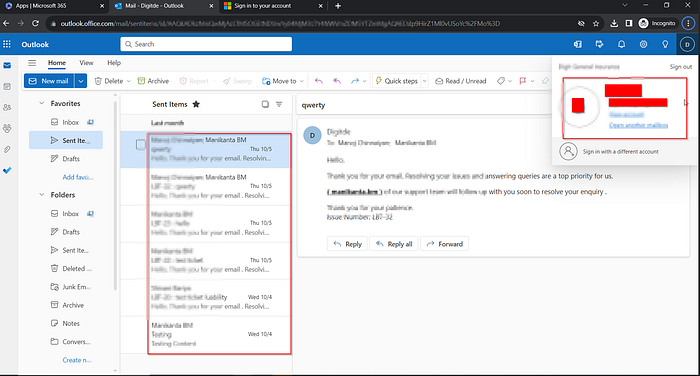Expand the Delete options dropdown

tap(129, 81)
